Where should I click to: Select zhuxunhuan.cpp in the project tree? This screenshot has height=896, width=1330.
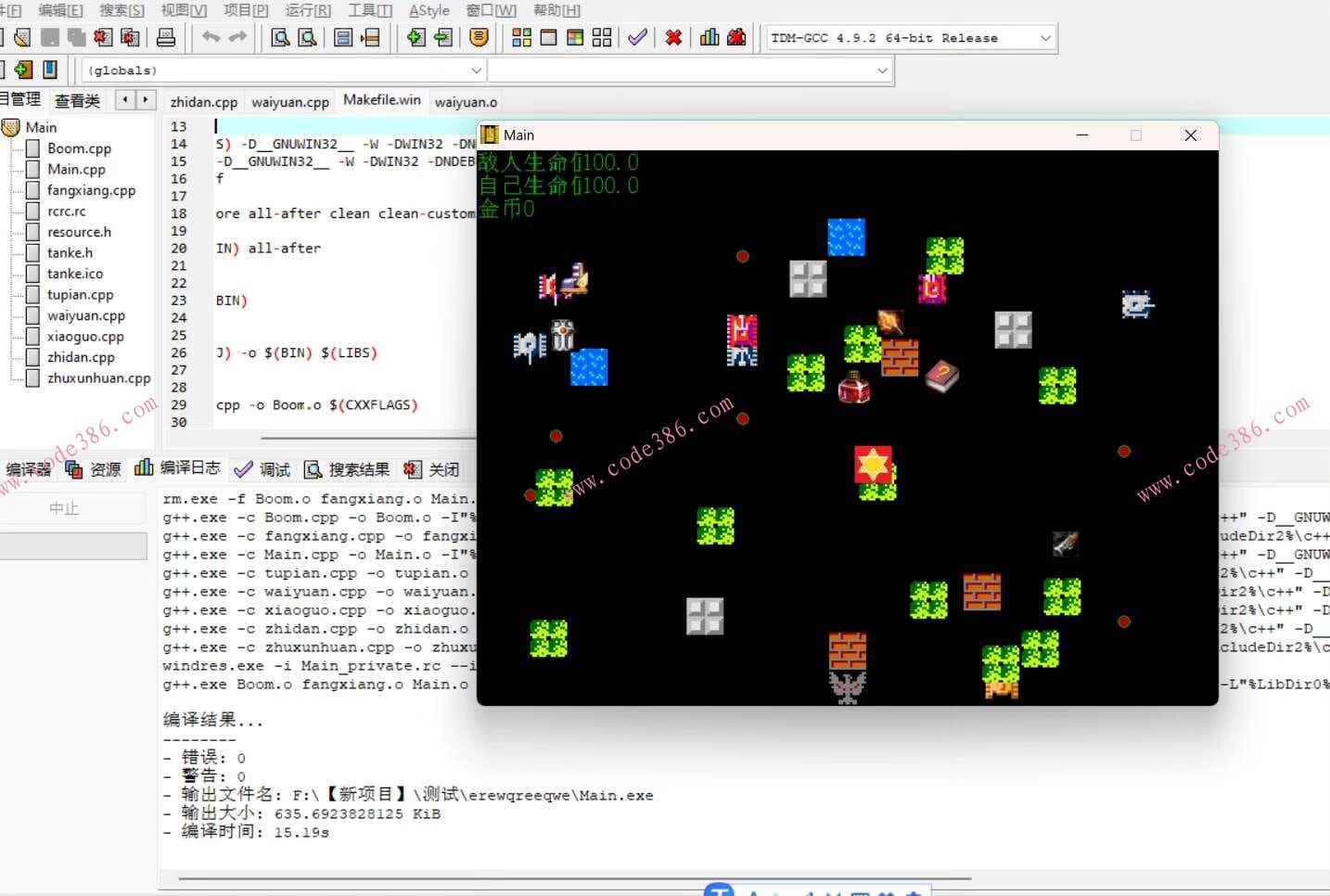pyautogui.click(x=99, y=378)
